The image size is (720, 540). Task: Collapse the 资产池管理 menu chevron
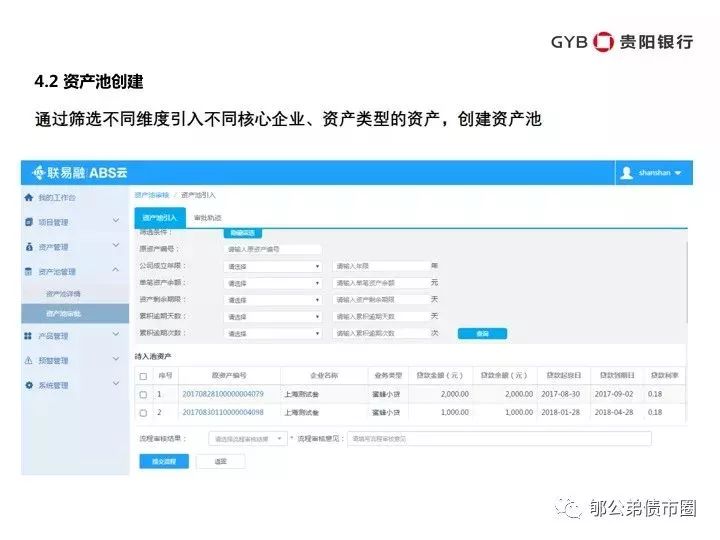115,271
